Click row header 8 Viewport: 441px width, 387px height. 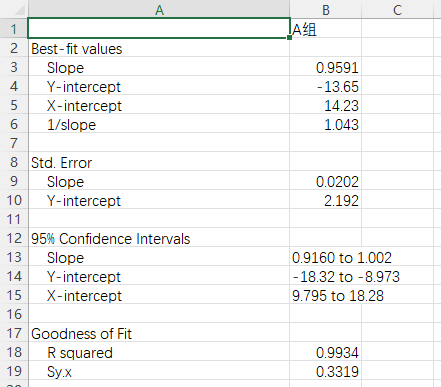(14, 162)
